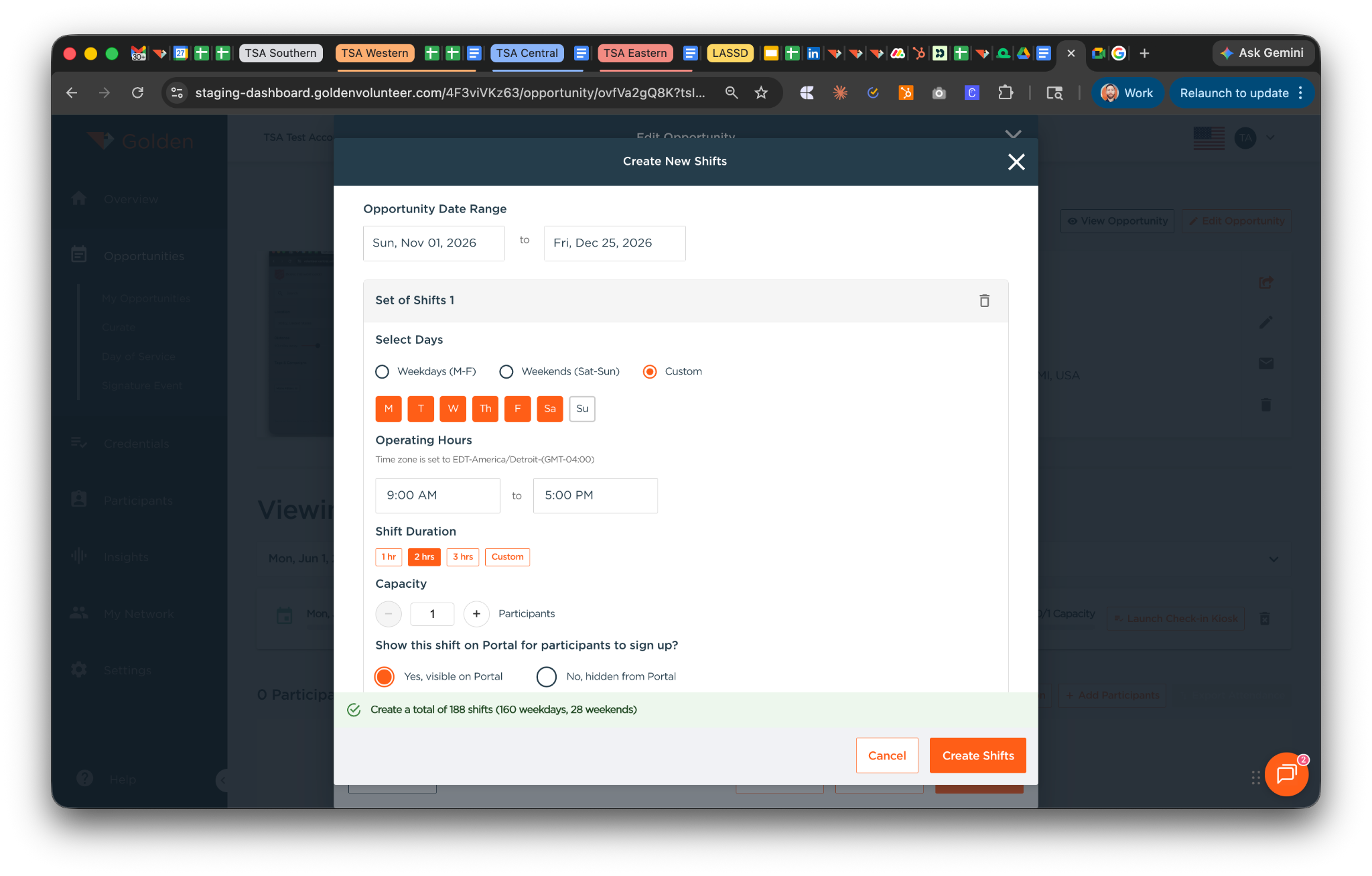Click the browser reload icon
This screenshot has height=876, width=1372.
pos(137,93)
